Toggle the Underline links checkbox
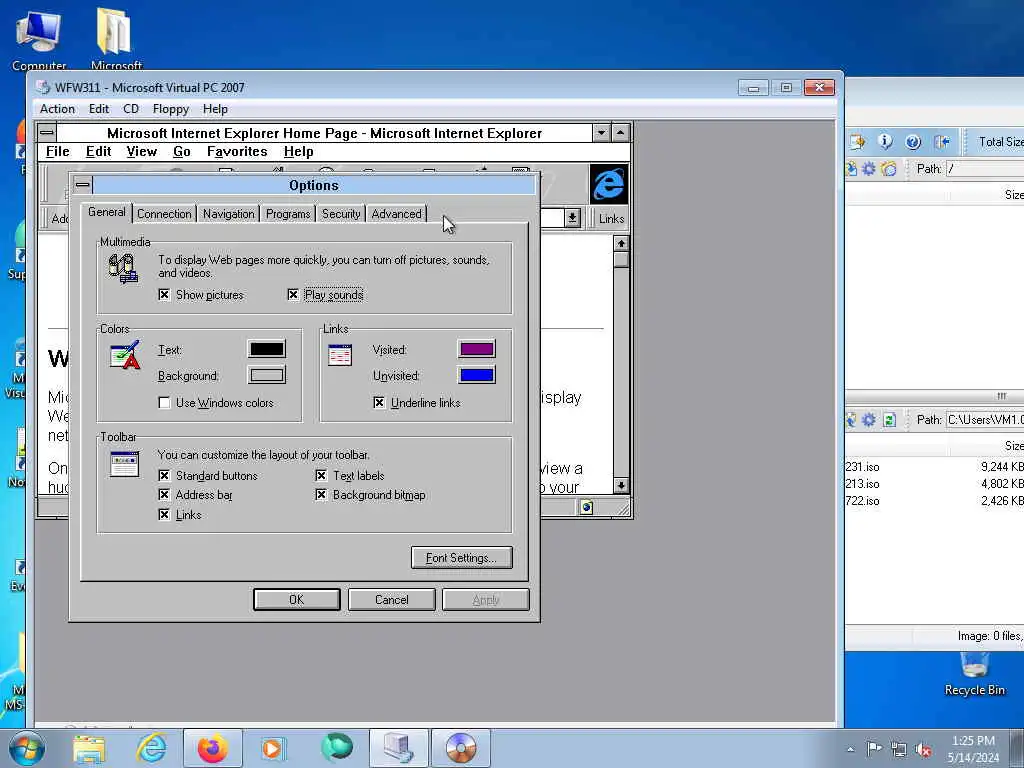The image size is (1024, 768). click(379, 403)
